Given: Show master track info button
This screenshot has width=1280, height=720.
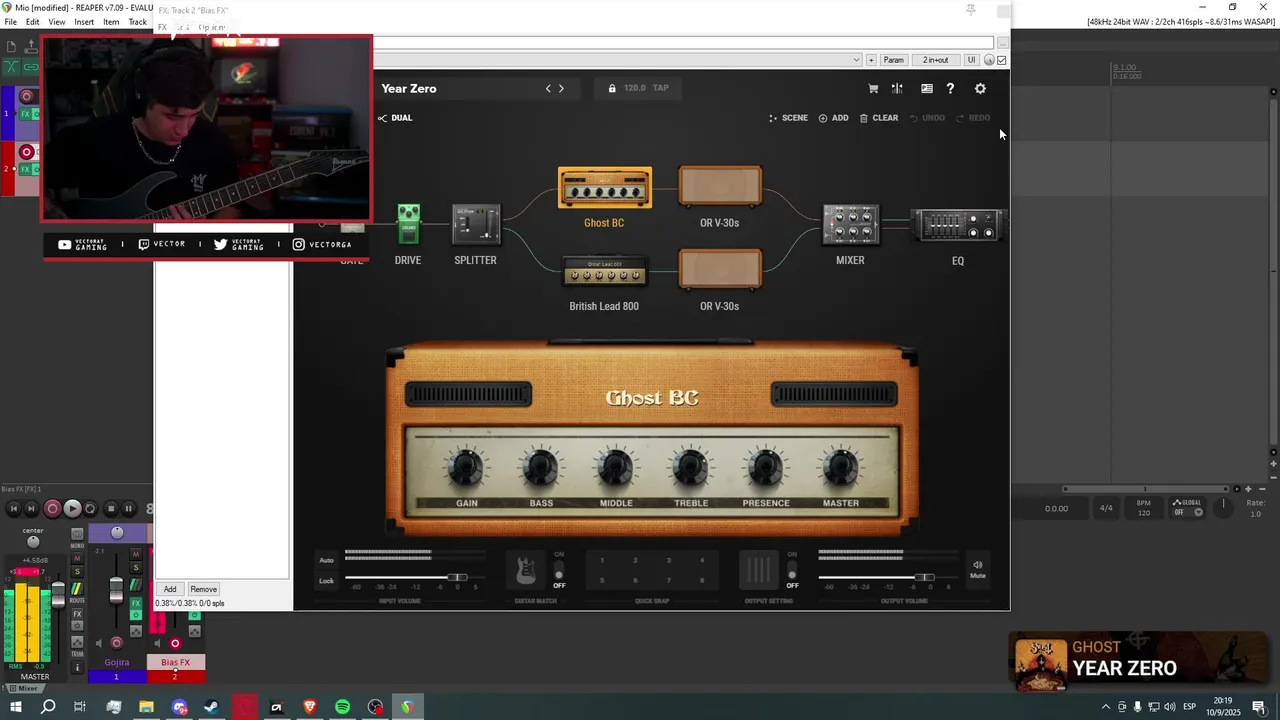Looking at the screenshot, I should [77, 667].
